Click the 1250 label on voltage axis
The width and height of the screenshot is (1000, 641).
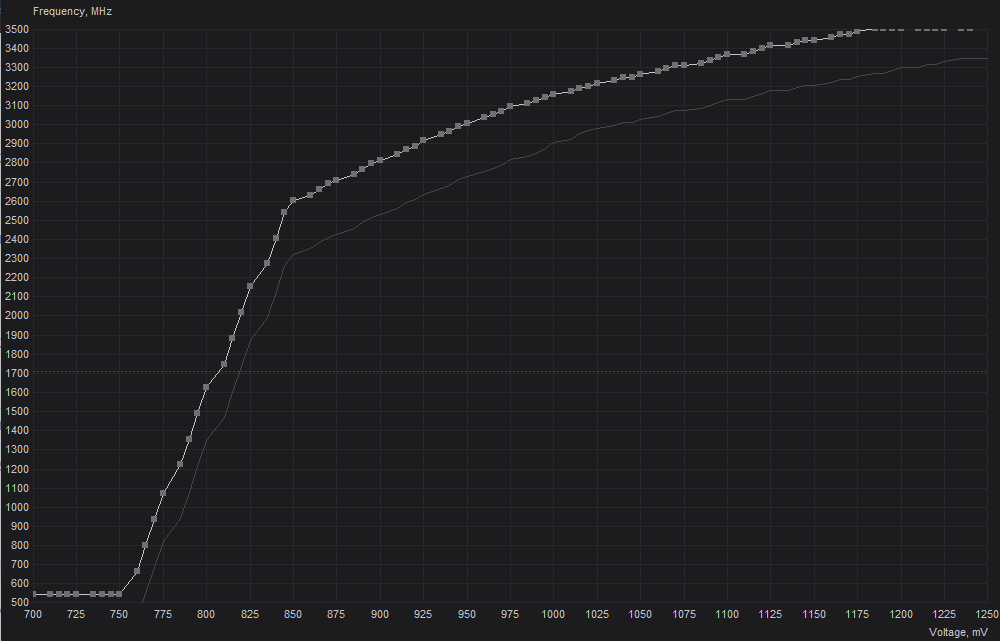click(987, 614)
